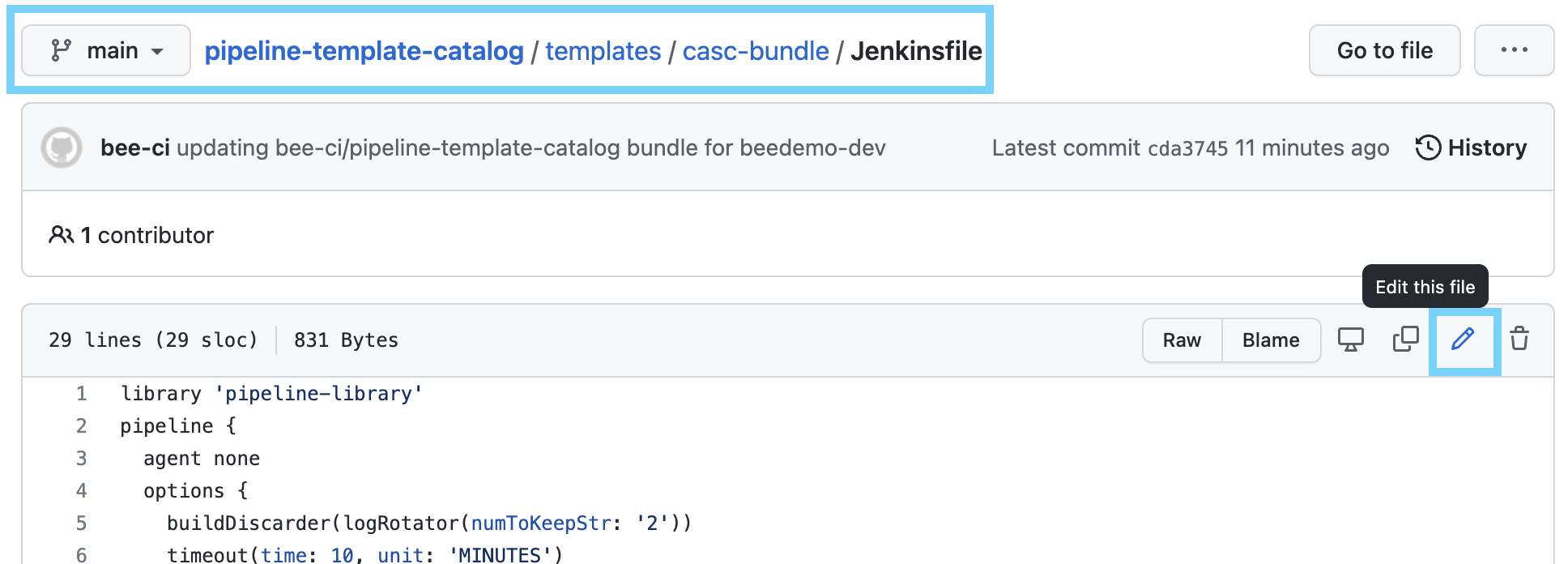View file History
This screenshot has width=1568, height=564.
[x=1471, y=147]
